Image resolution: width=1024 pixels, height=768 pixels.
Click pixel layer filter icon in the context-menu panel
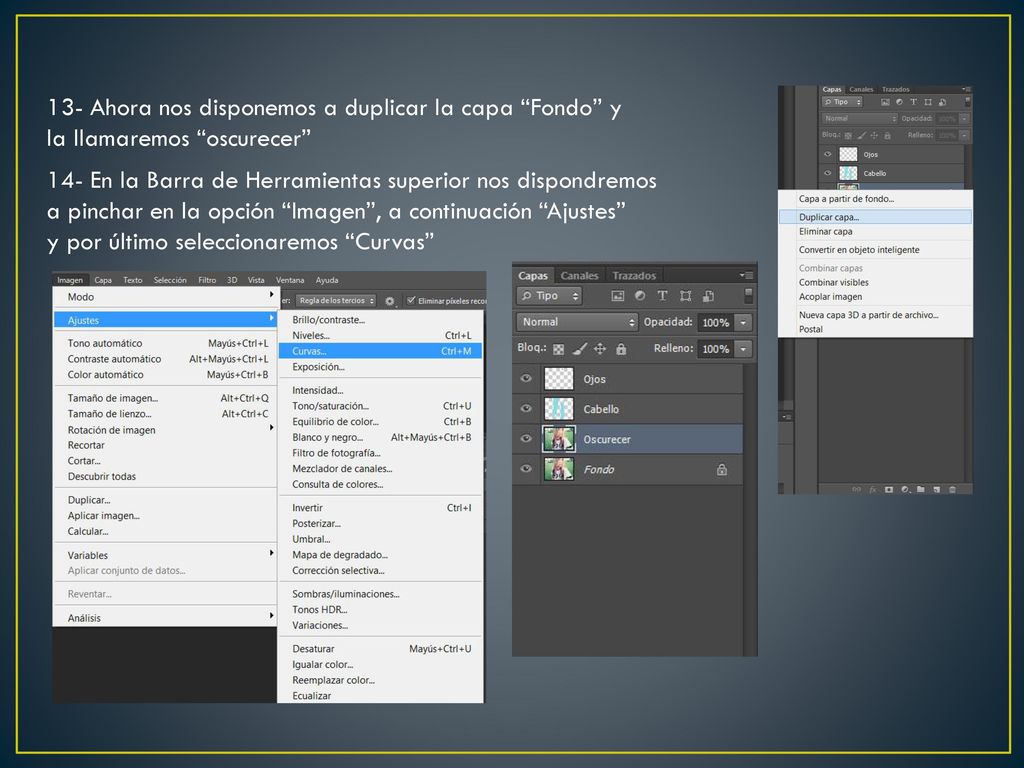(886, 102)
